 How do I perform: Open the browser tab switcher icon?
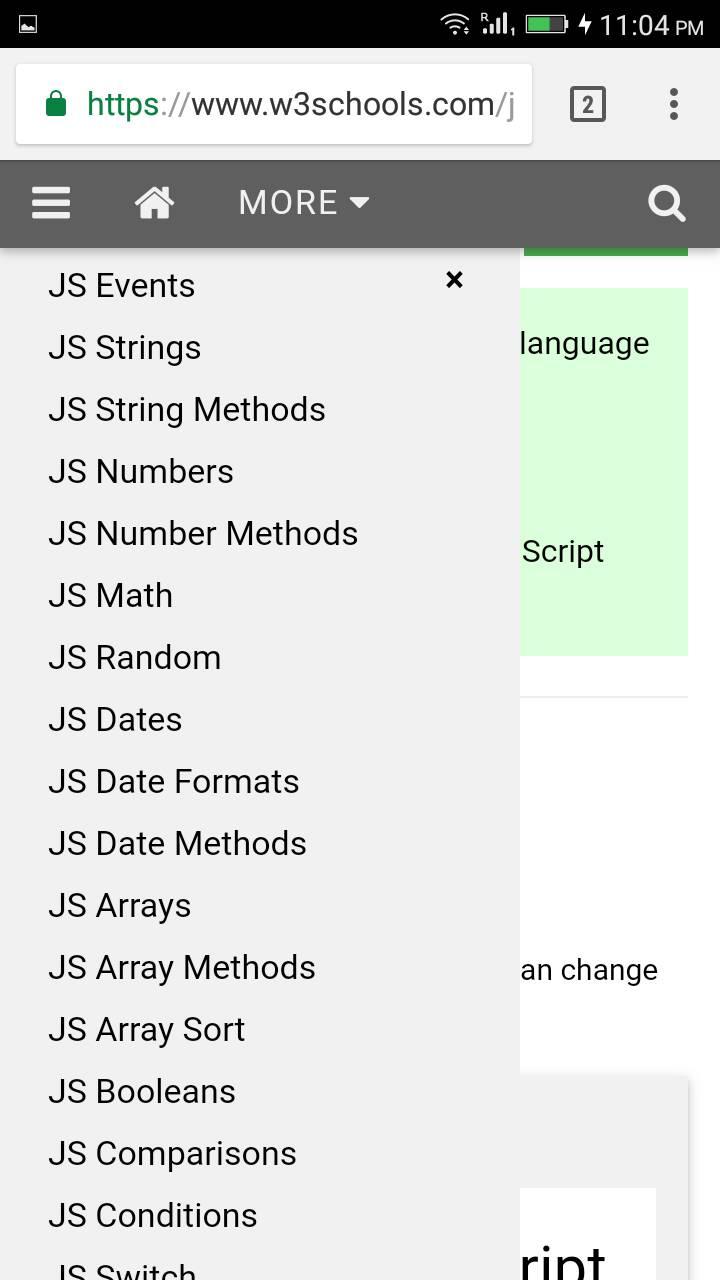click(588, 104)
